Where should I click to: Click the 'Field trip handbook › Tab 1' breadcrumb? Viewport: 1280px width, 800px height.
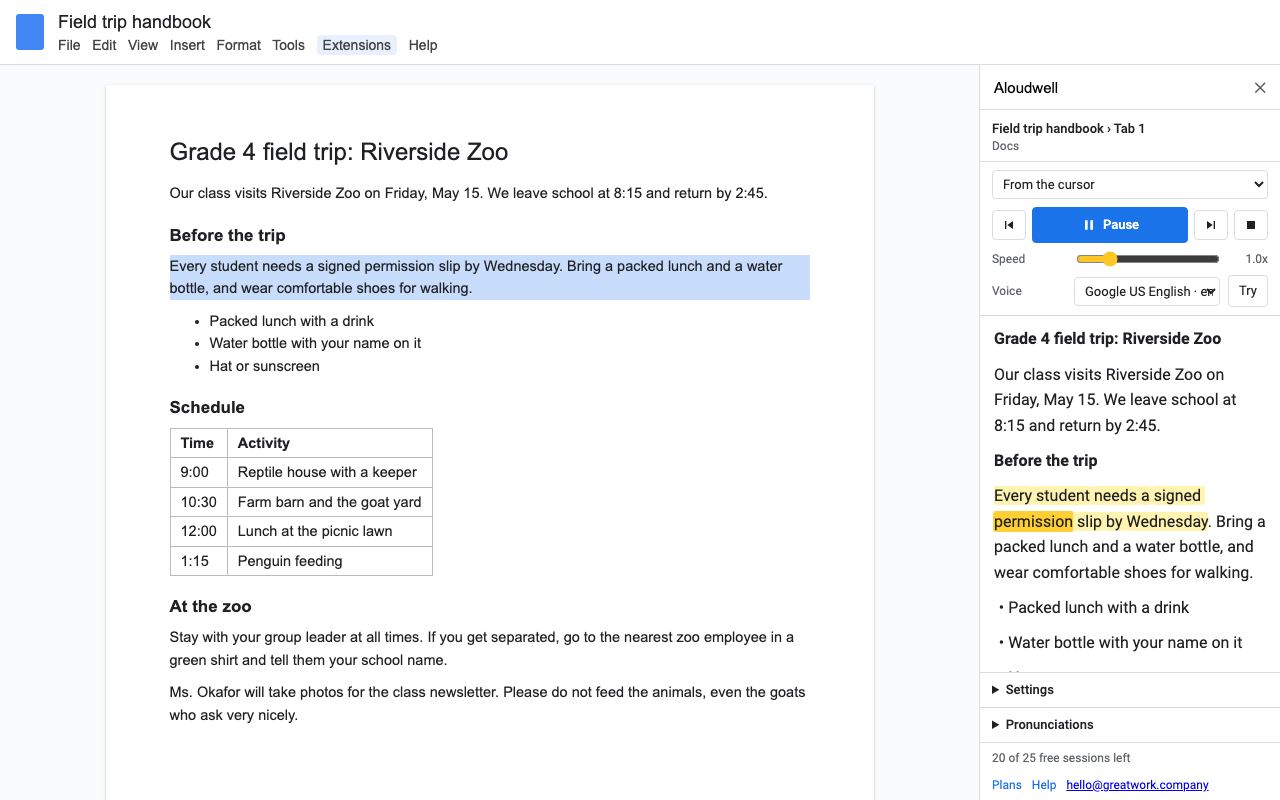coord(1068,128)
